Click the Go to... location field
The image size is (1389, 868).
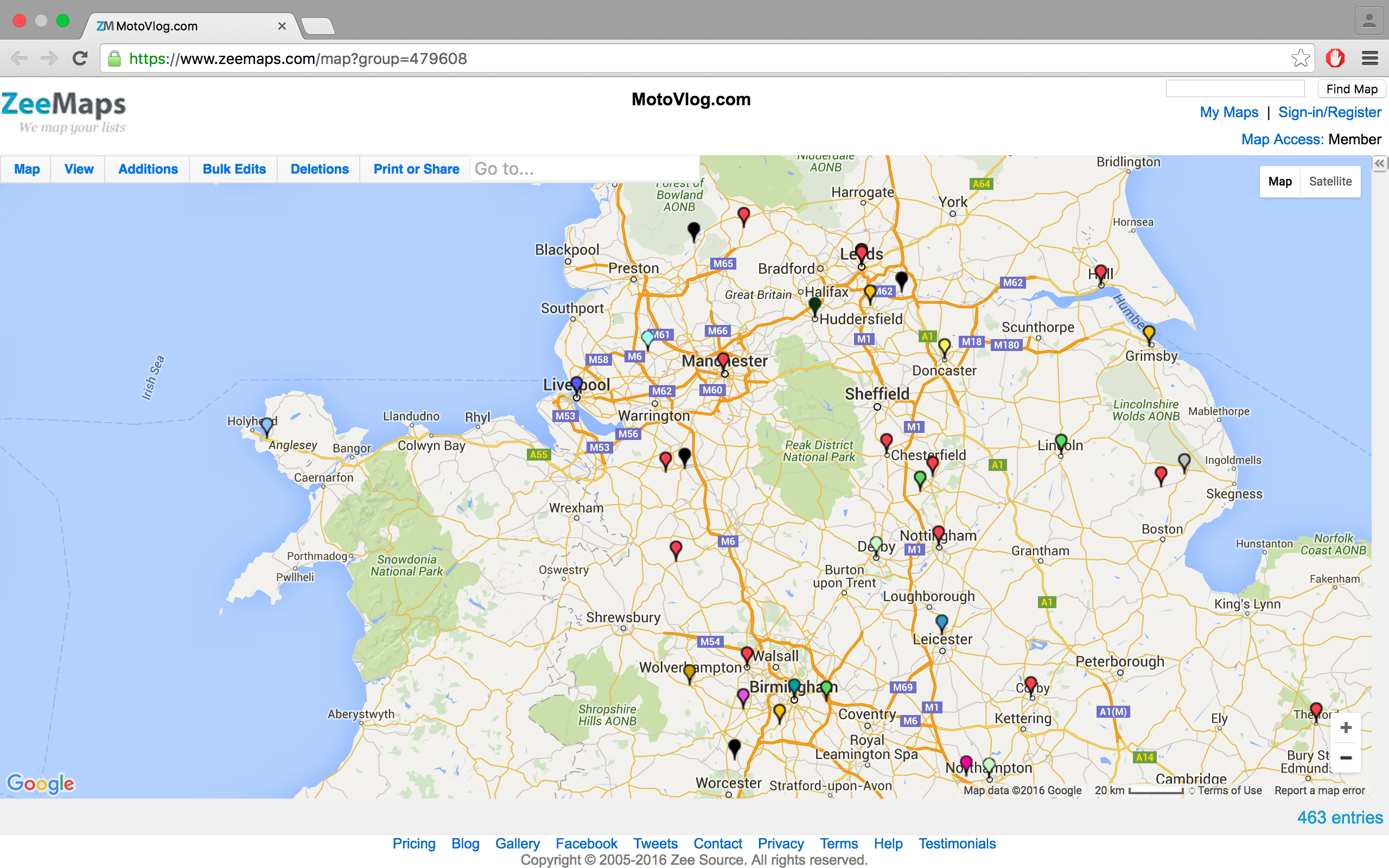pos(585,169)
